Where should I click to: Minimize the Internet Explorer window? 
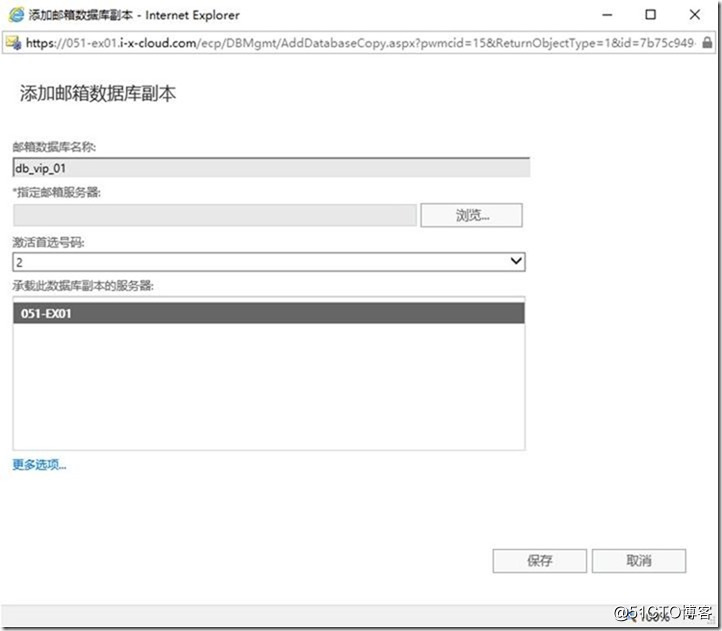pyautogui.click(x=608, y=15)
